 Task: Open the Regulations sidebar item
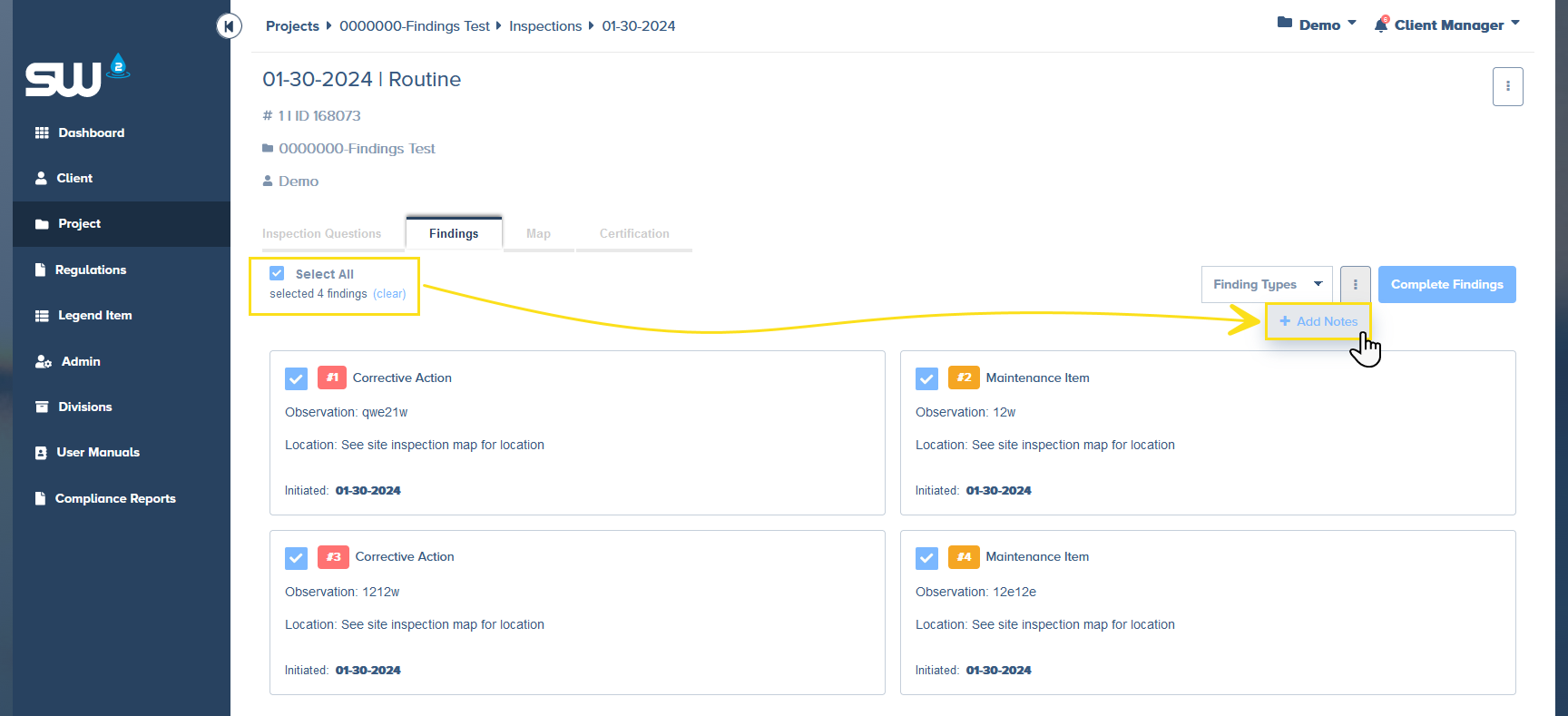[x=90, y=270]
